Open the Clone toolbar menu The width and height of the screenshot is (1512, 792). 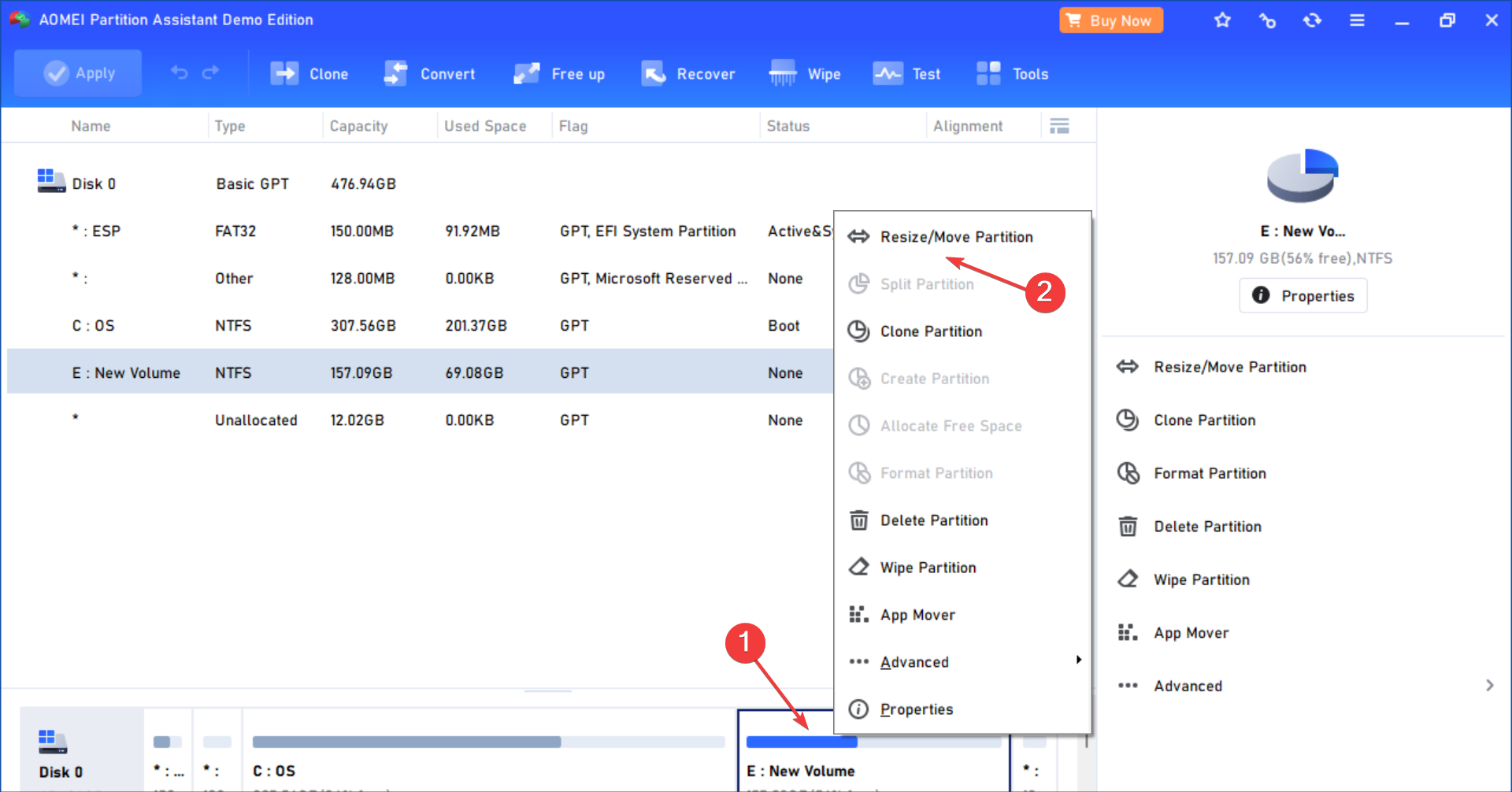(x=309, y=74)
